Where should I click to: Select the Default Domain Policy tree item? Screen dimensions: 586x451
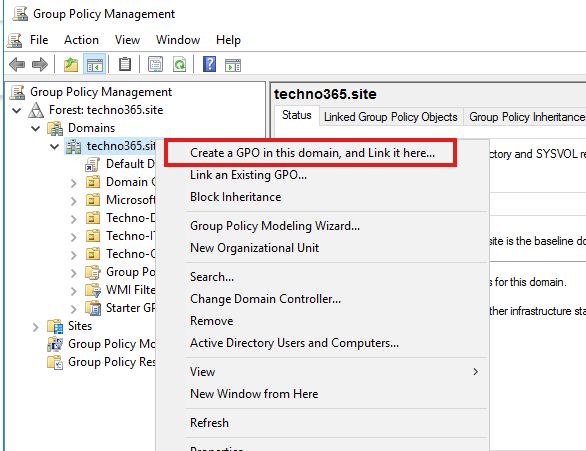coord(130,164)
